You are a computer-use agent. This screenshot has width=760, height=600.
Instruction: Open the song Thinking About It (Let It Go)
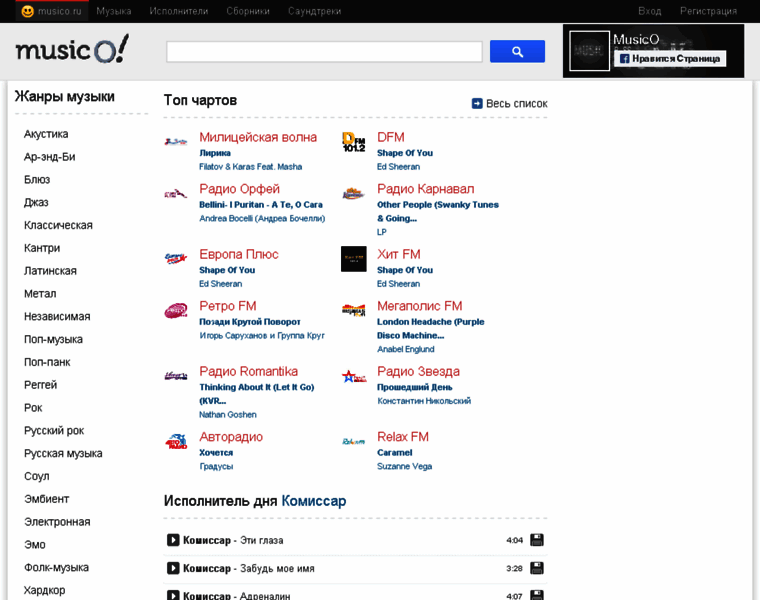(x=256, y=394)
